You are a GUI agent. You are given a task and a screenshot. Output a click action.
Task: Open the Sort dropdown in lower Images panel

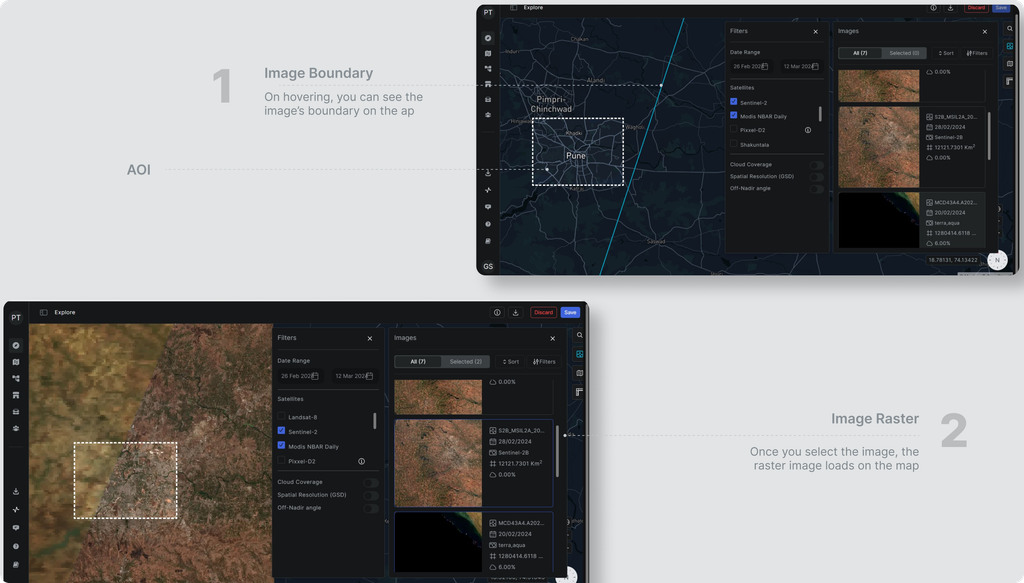[511, 362]
